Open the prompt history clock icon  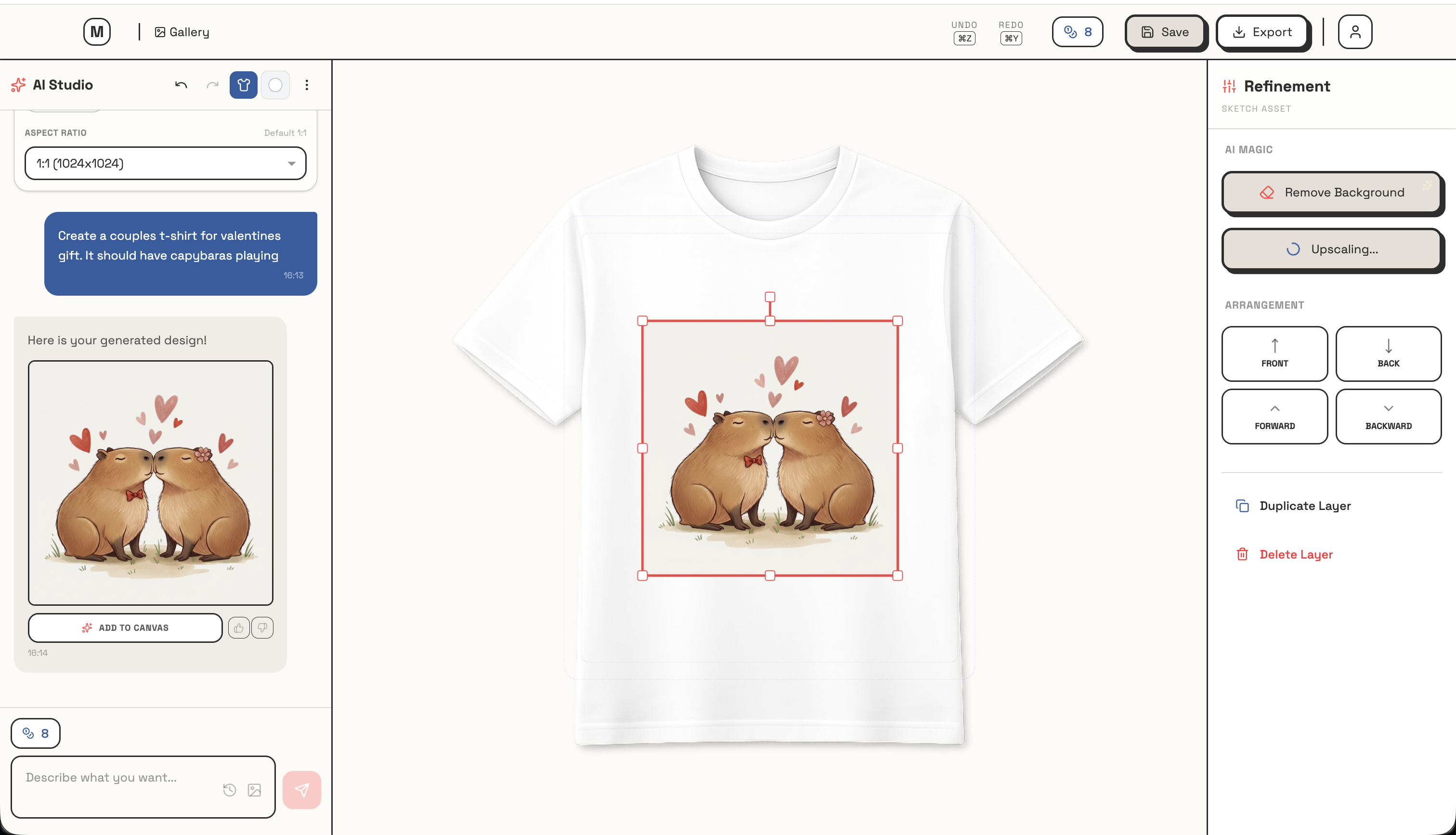[x=229, y=790]
